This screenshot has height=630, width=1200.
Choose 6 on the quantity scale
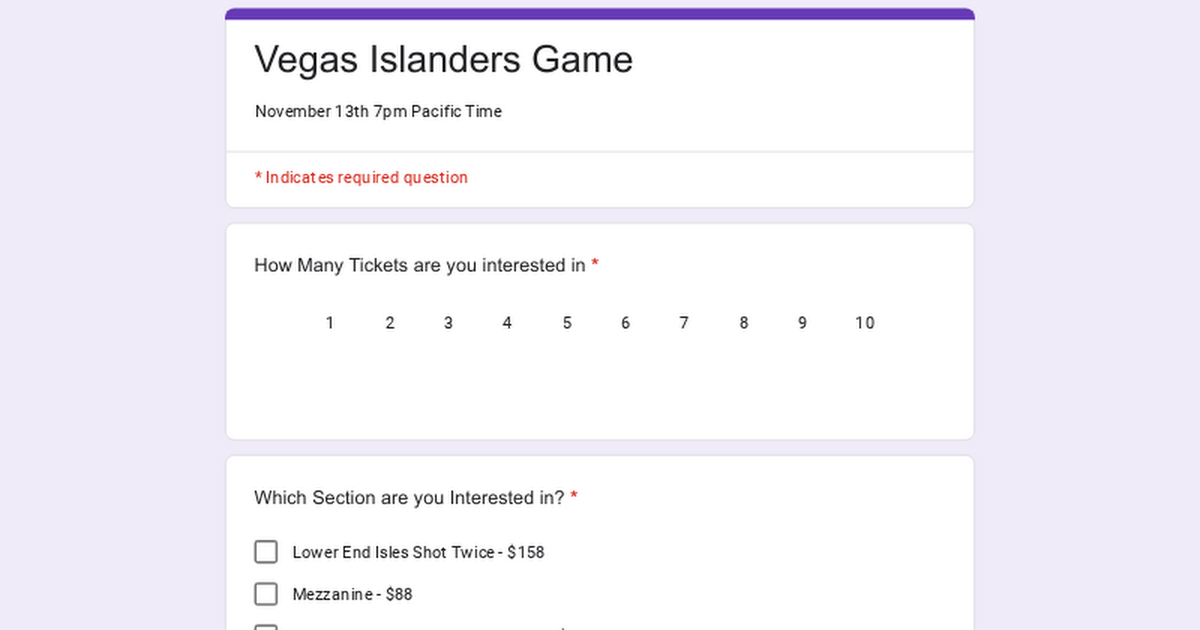point(625,323)
